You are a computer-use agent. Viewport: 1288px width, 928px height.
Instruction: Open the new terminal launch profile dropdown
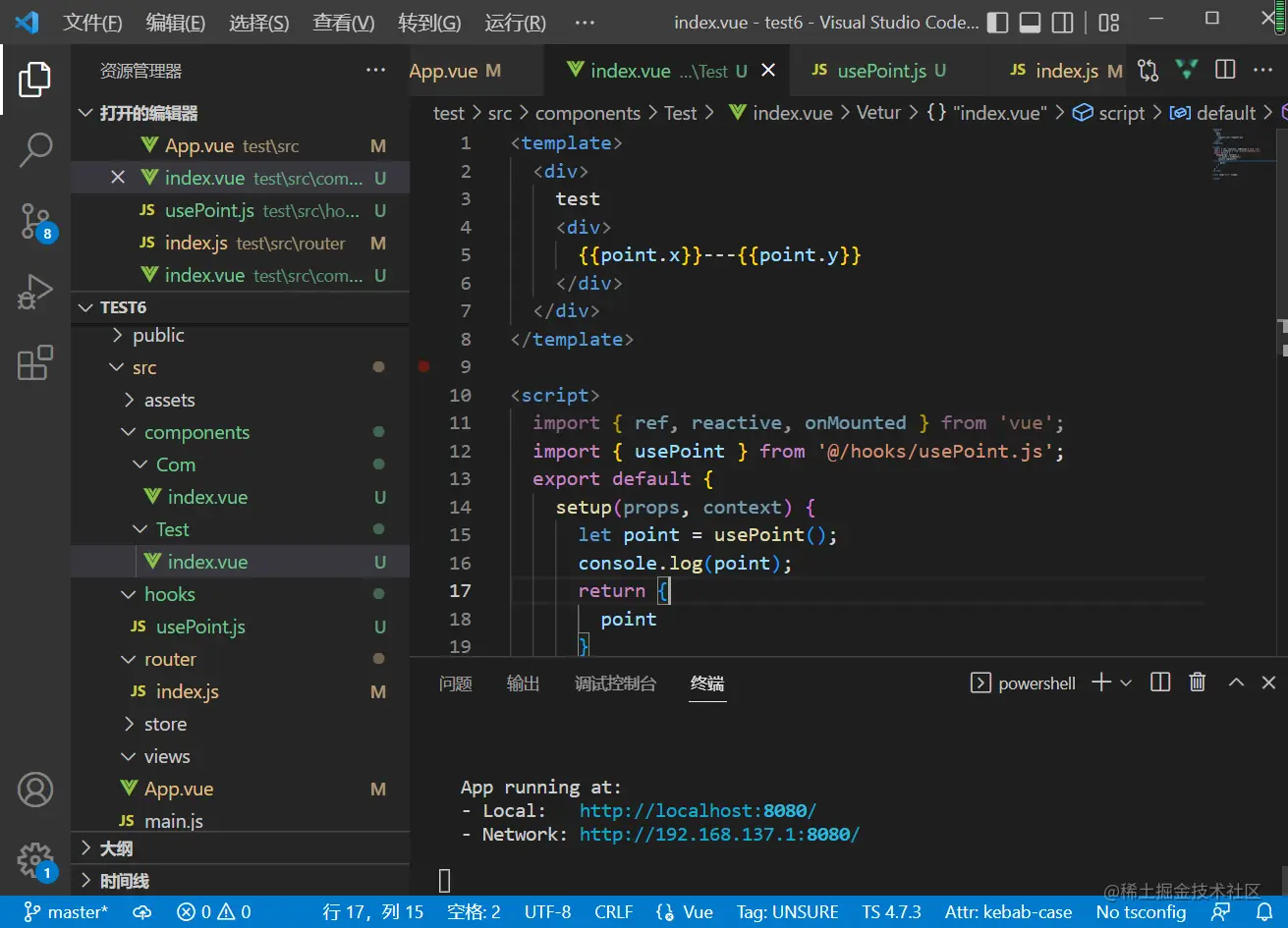[1126, 682]
